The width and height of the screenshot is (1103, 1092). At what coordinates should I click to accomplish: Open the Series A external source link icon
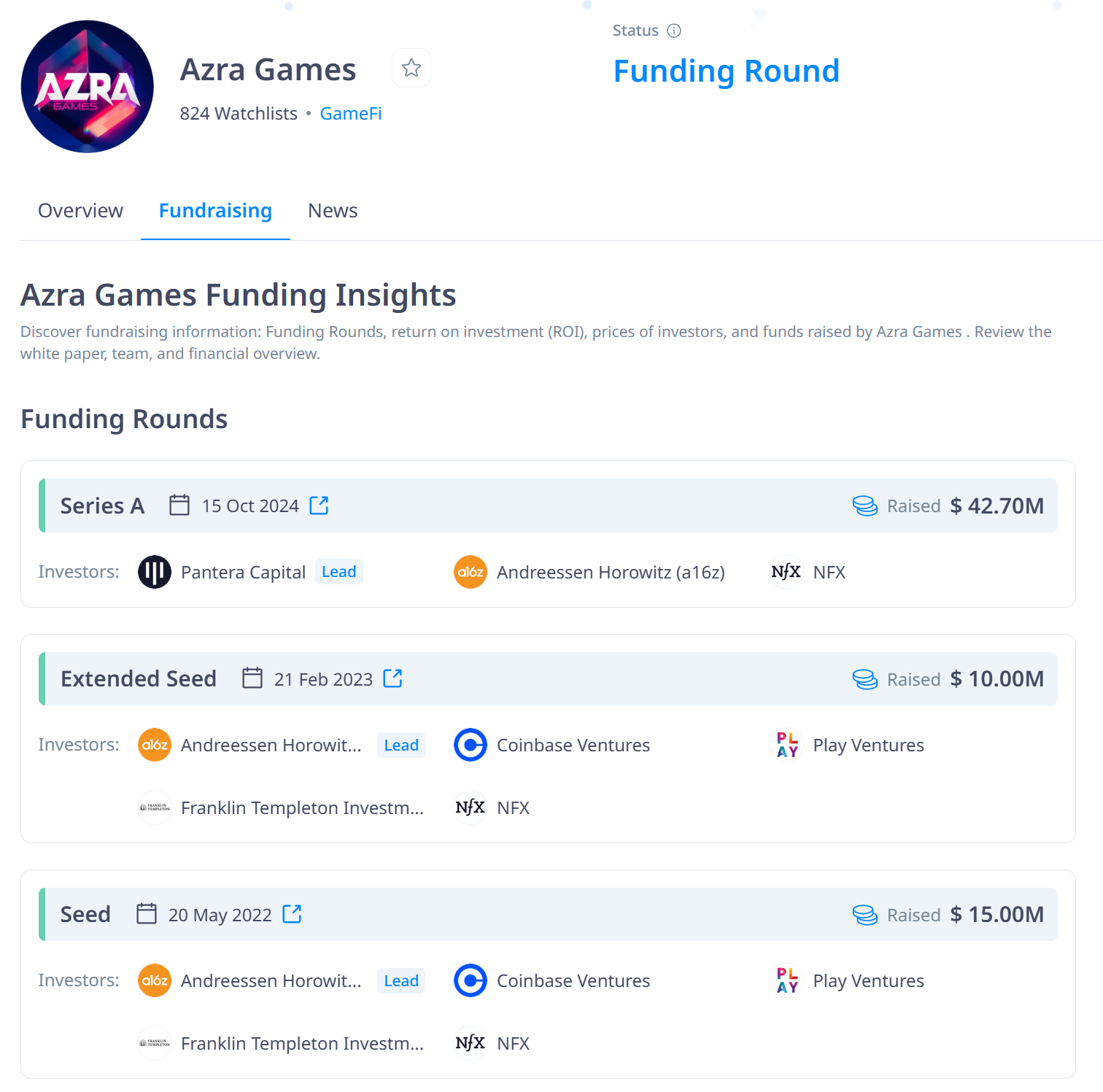(x=319, y=506)
